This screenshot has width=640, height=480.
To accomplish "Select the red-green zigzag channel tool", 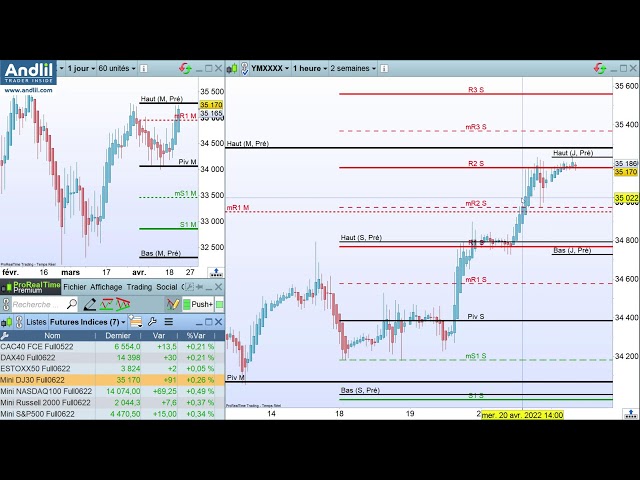I will pos(107,304).
